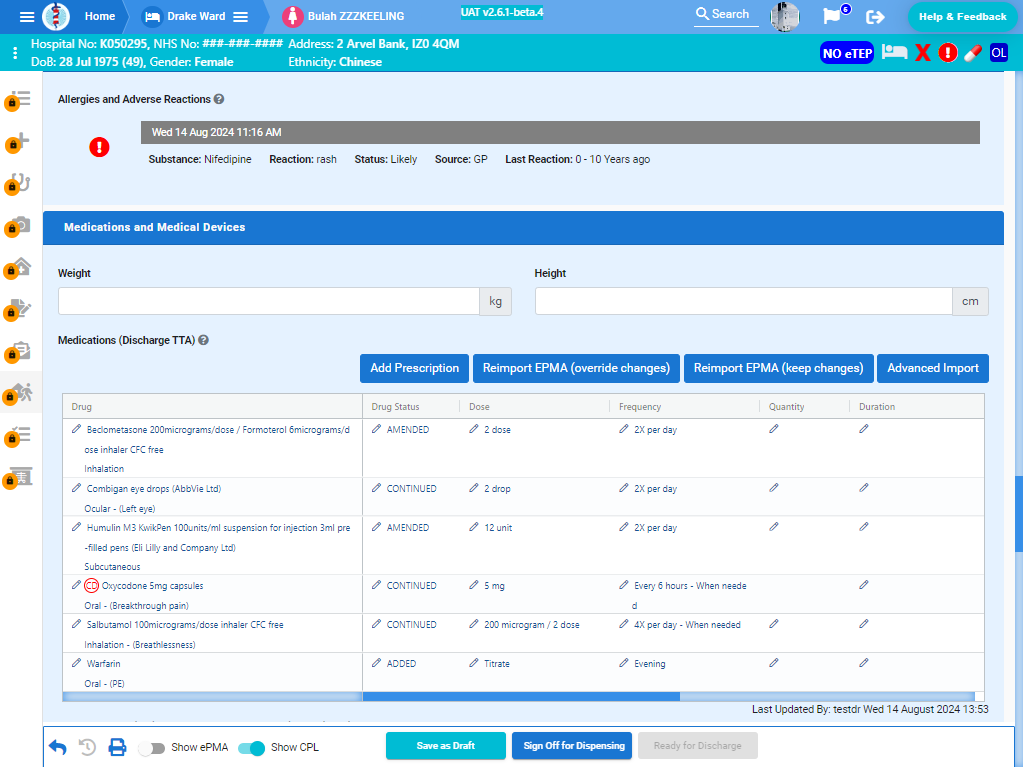Viewport: 1023px width, 767px height.
Task: Expand the Drake Ward menu lines
Action: coord(241,17)
